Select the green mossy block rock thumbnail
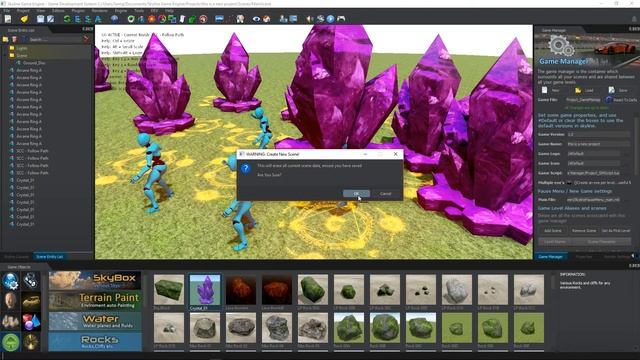The width and height of the screenshot is (640, 360). tap(169, 290)
